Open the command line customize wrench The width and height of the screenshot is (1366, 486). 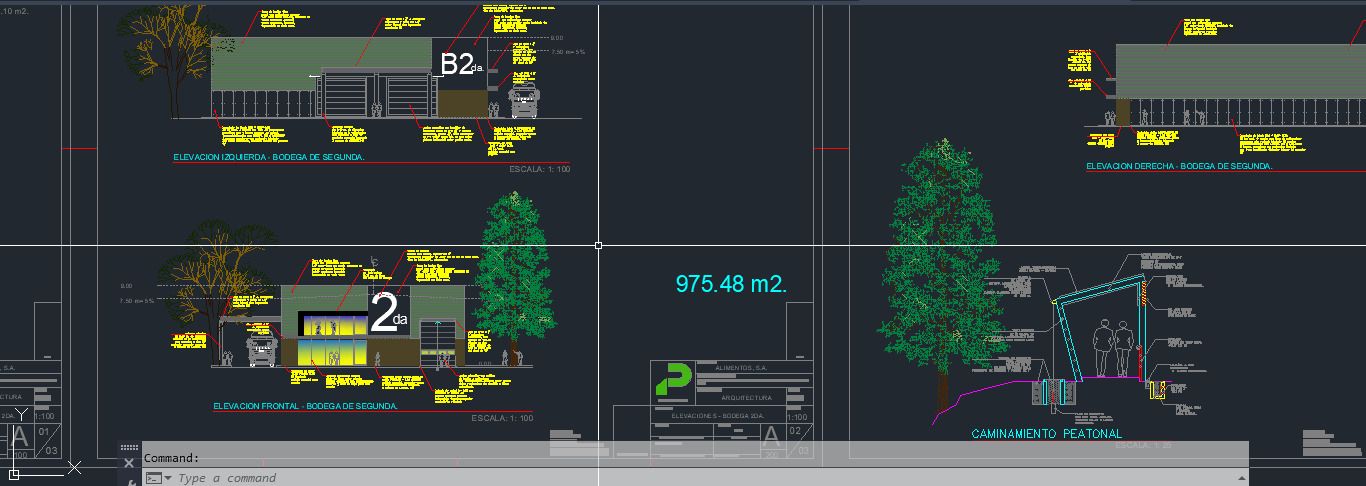tap(131, 482)
